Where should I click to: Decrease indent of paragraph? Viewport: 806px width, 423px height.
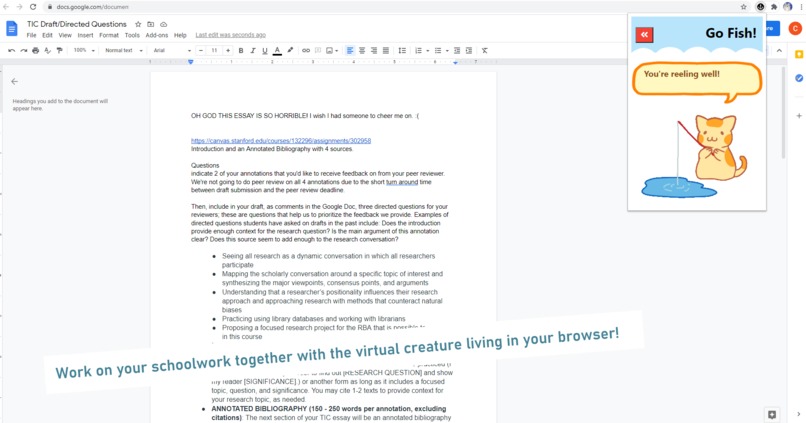pyautogui.click(x=456, y=50)
